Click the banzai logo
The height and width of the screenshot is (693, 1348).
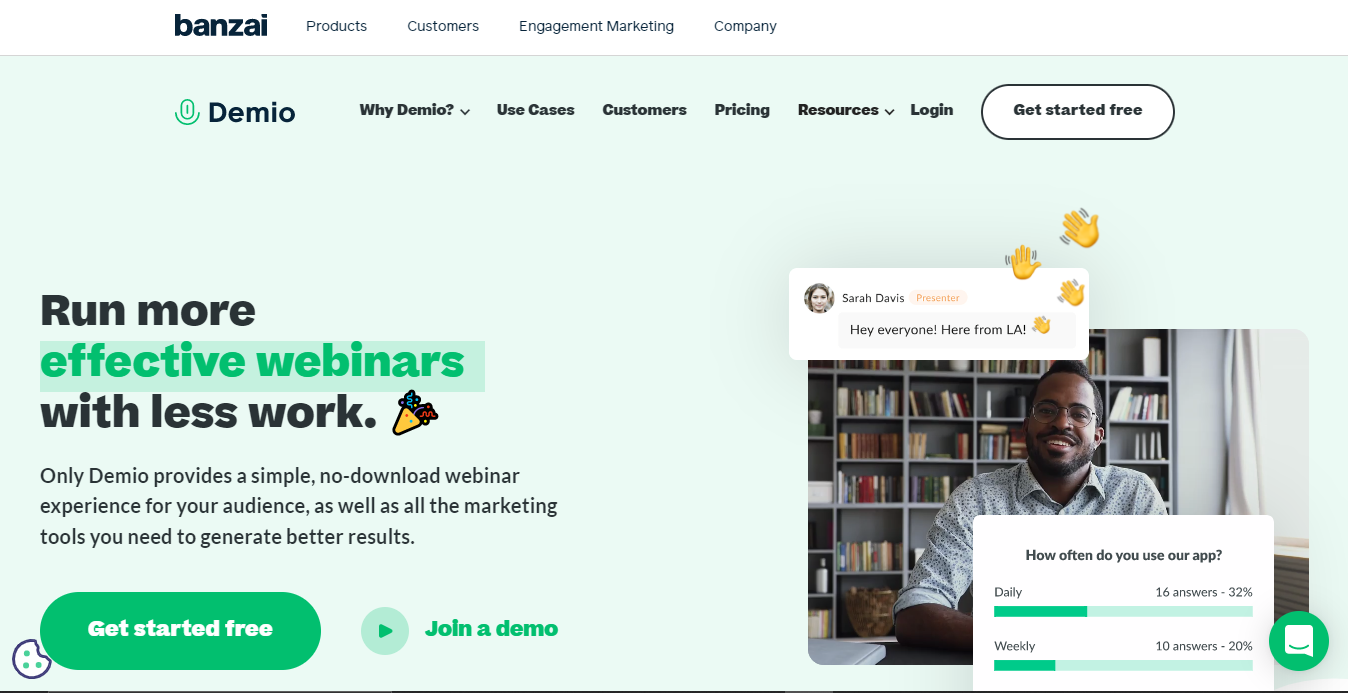point(221,26)
